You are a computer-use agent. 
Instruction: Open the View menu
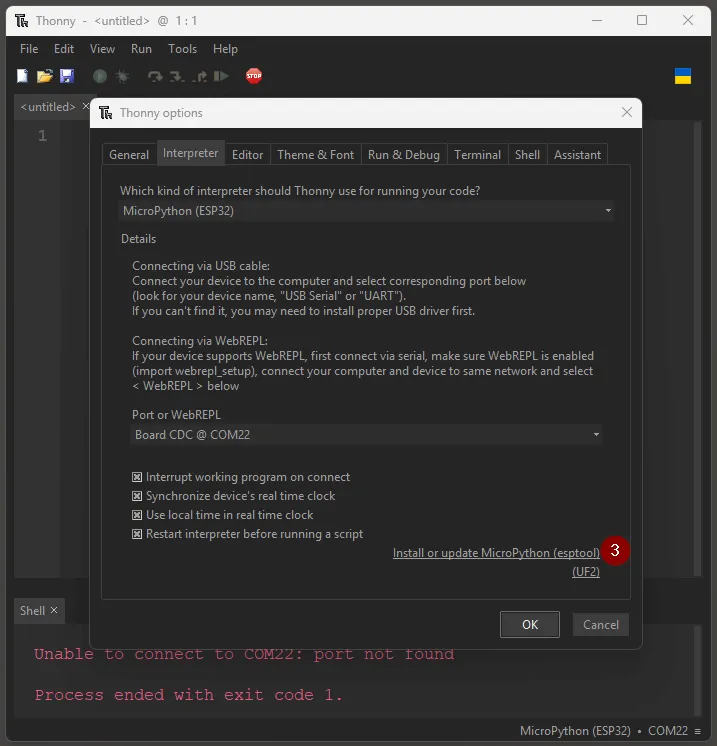102,49
